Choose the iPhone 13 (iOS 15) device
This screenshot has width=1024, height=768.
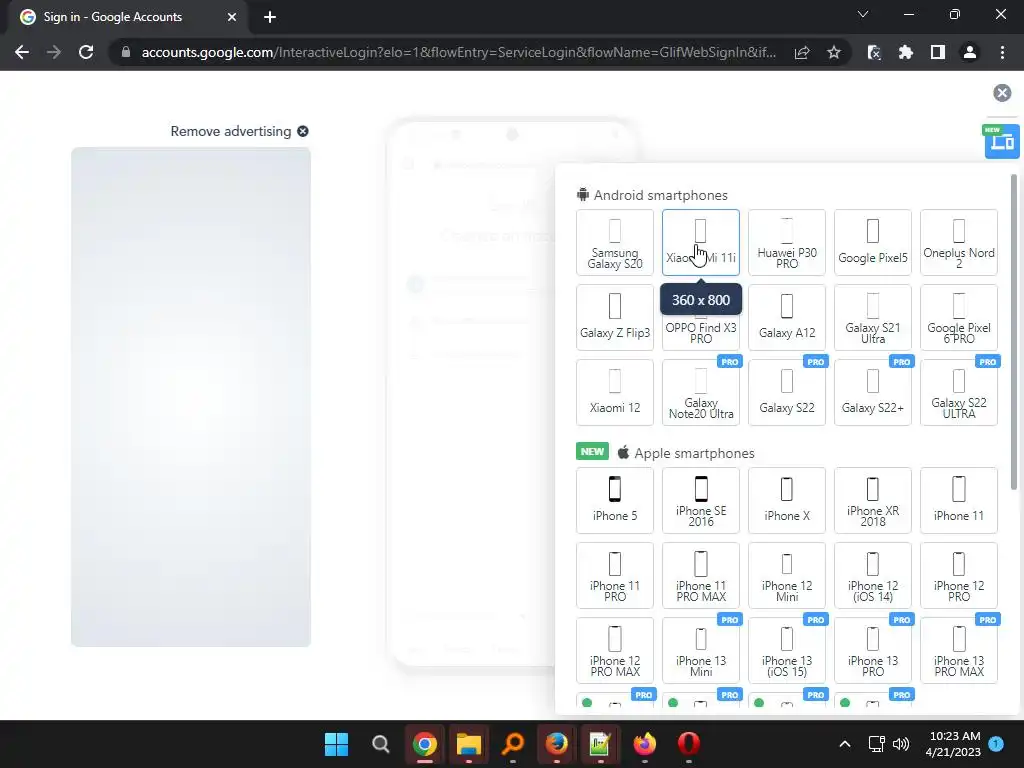click(x=787, y=650)
